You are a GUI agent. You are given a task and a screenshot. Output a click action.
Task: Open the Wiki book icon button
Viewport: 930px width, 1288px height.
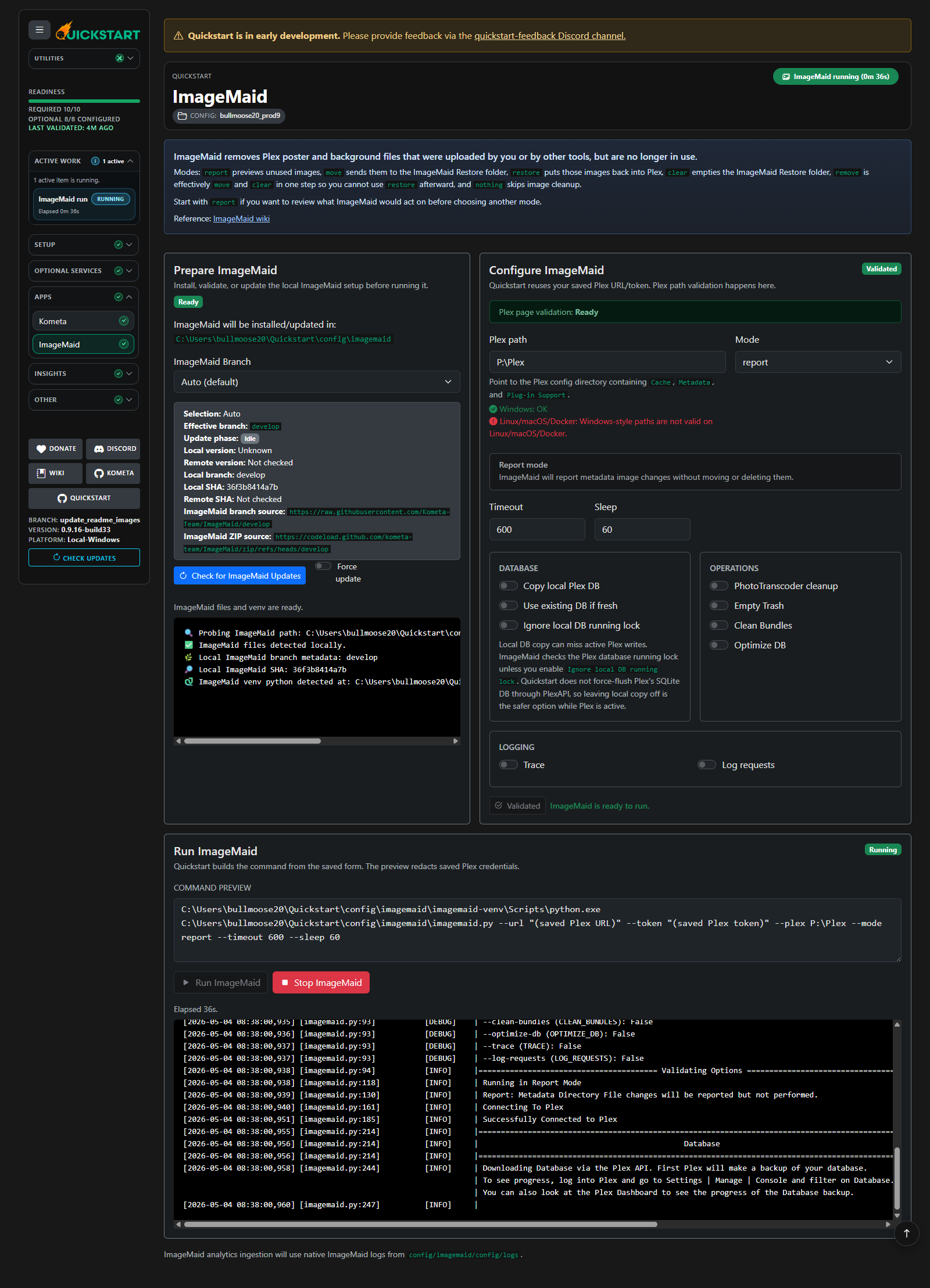(55, 473)
